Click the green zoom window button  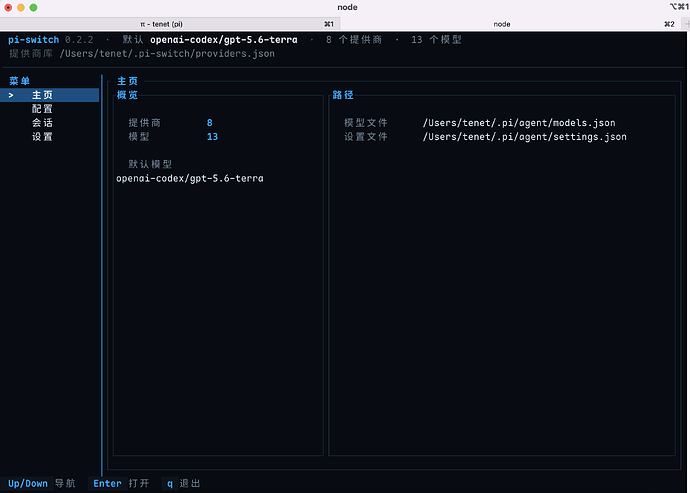pyautogui.click(x=33, y=7)
